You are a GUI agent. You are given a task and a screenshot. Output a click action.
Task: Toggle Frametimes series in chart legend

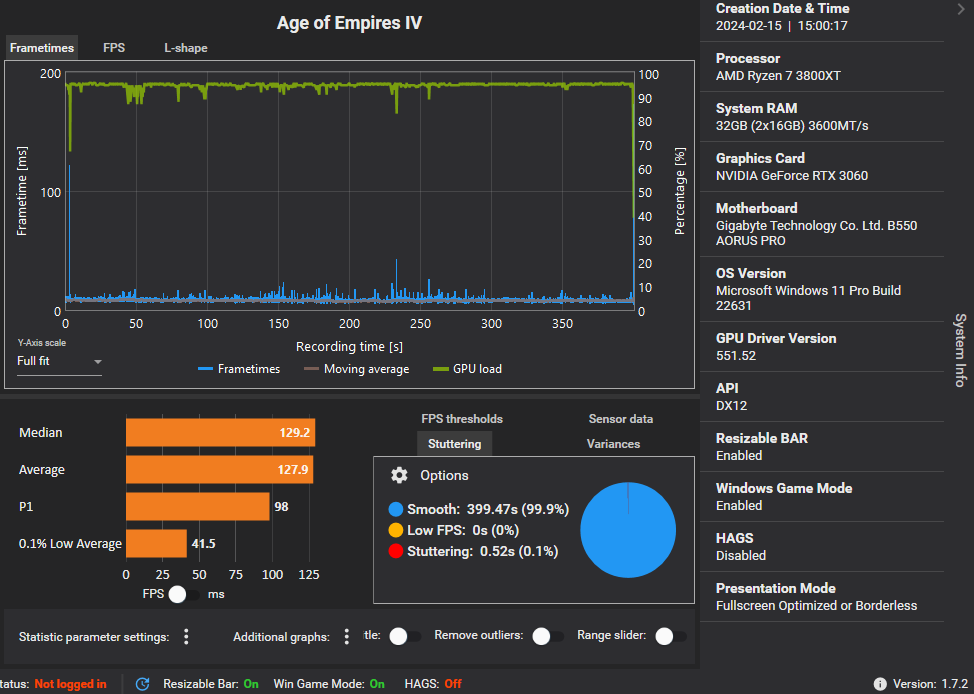(239, 369)
